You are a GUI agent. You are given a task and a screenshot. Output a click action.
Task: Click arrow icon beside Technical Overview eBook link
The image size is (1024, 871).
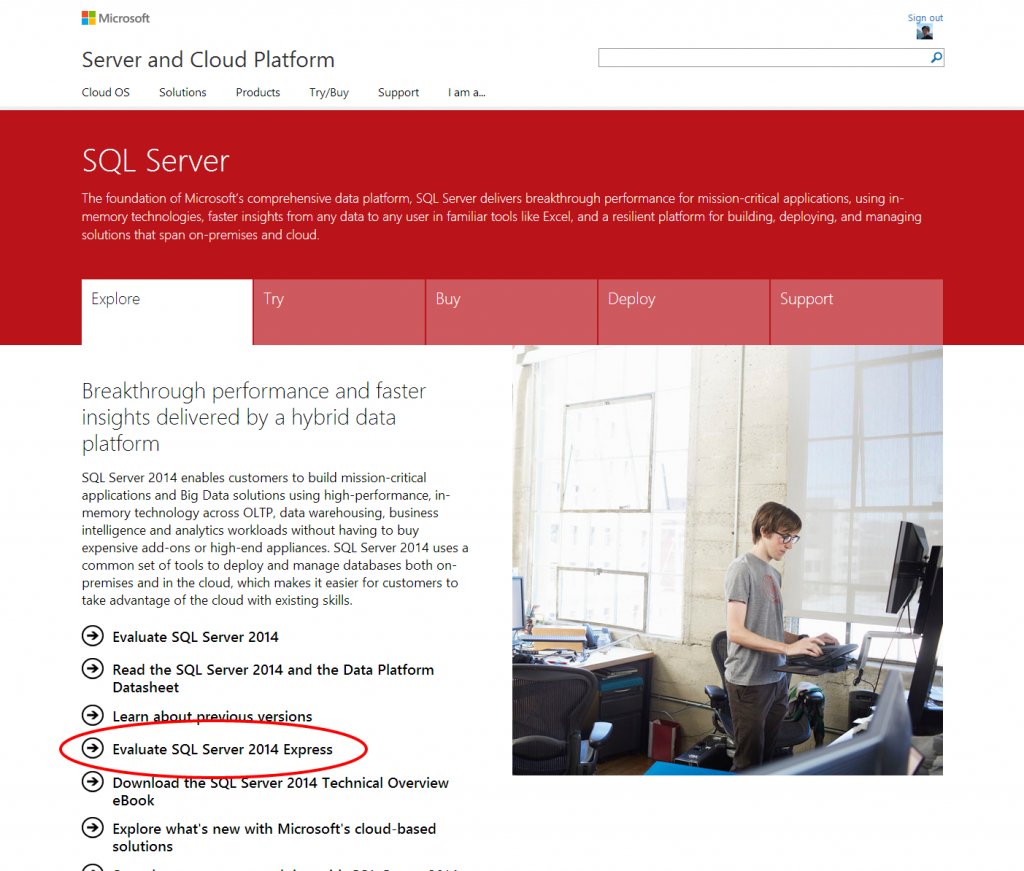(x=93, y=781)
